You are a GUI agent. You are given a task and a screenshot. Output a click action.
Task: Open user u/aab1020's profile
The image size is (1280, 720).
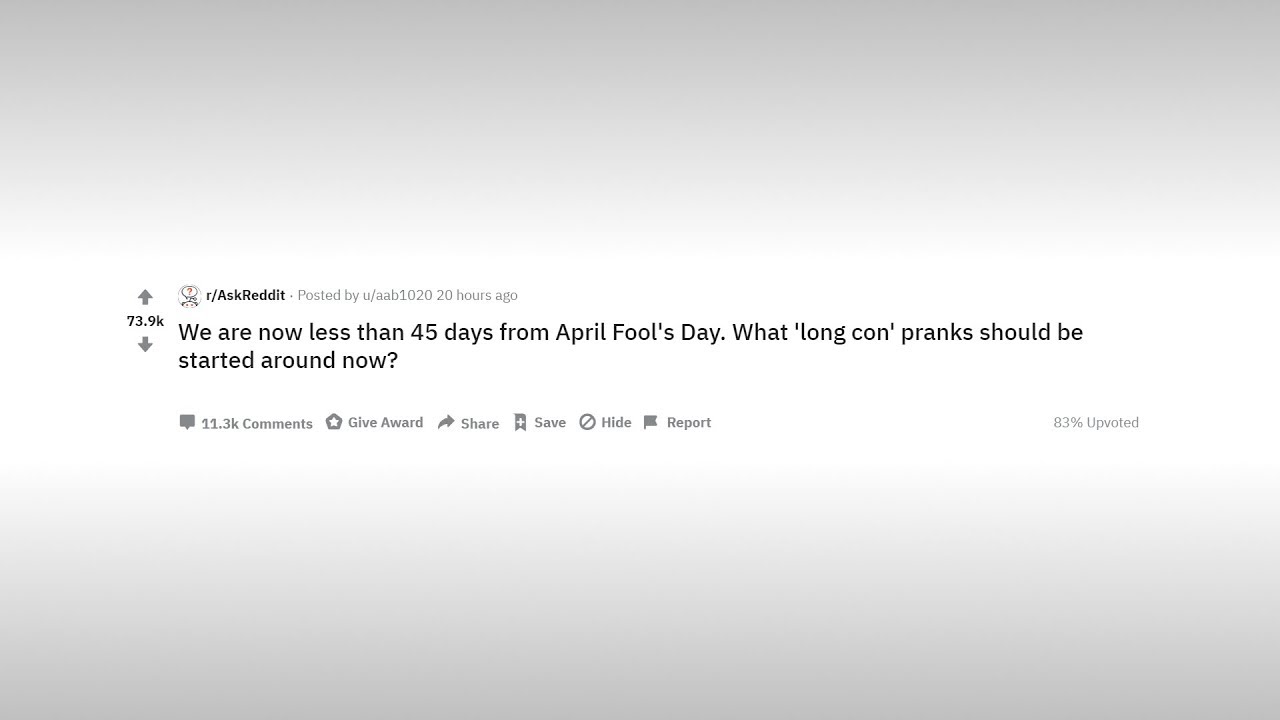tap(397, 295)
